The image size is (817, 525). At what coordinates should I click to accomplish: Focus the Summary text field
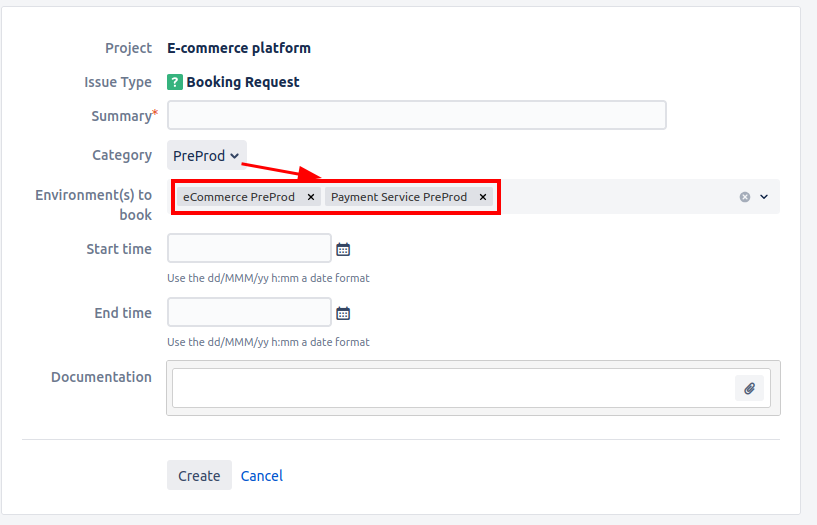click(416, 116)
